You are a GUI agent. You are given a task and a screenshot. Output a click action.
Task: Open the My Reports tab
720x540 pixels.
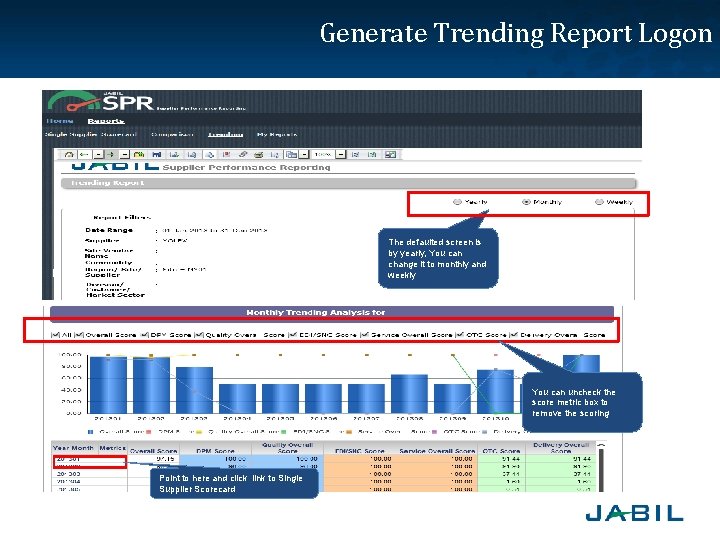point(277,135)
